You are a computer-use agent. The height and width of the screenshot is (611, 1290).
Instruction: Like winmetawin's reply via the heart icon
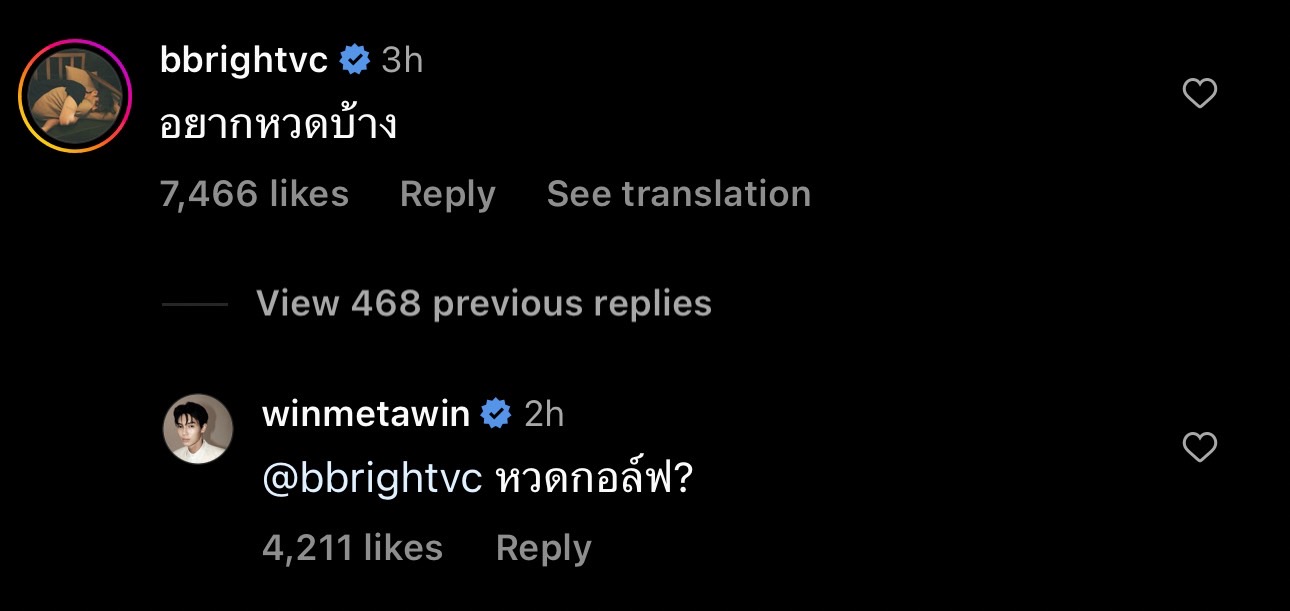[x=1197, y=448]
